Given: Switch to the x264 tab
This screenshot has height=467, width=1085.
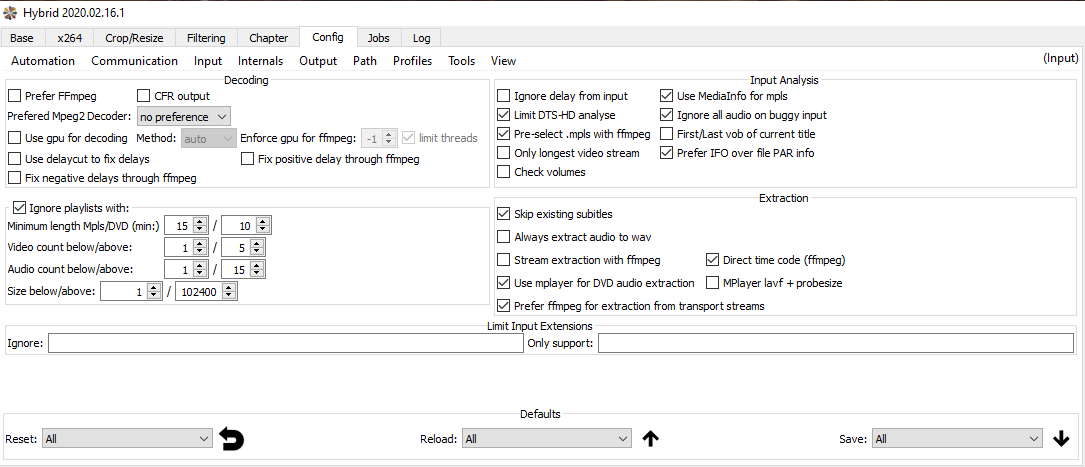Looking at the screenshot, I should [70, 38].
